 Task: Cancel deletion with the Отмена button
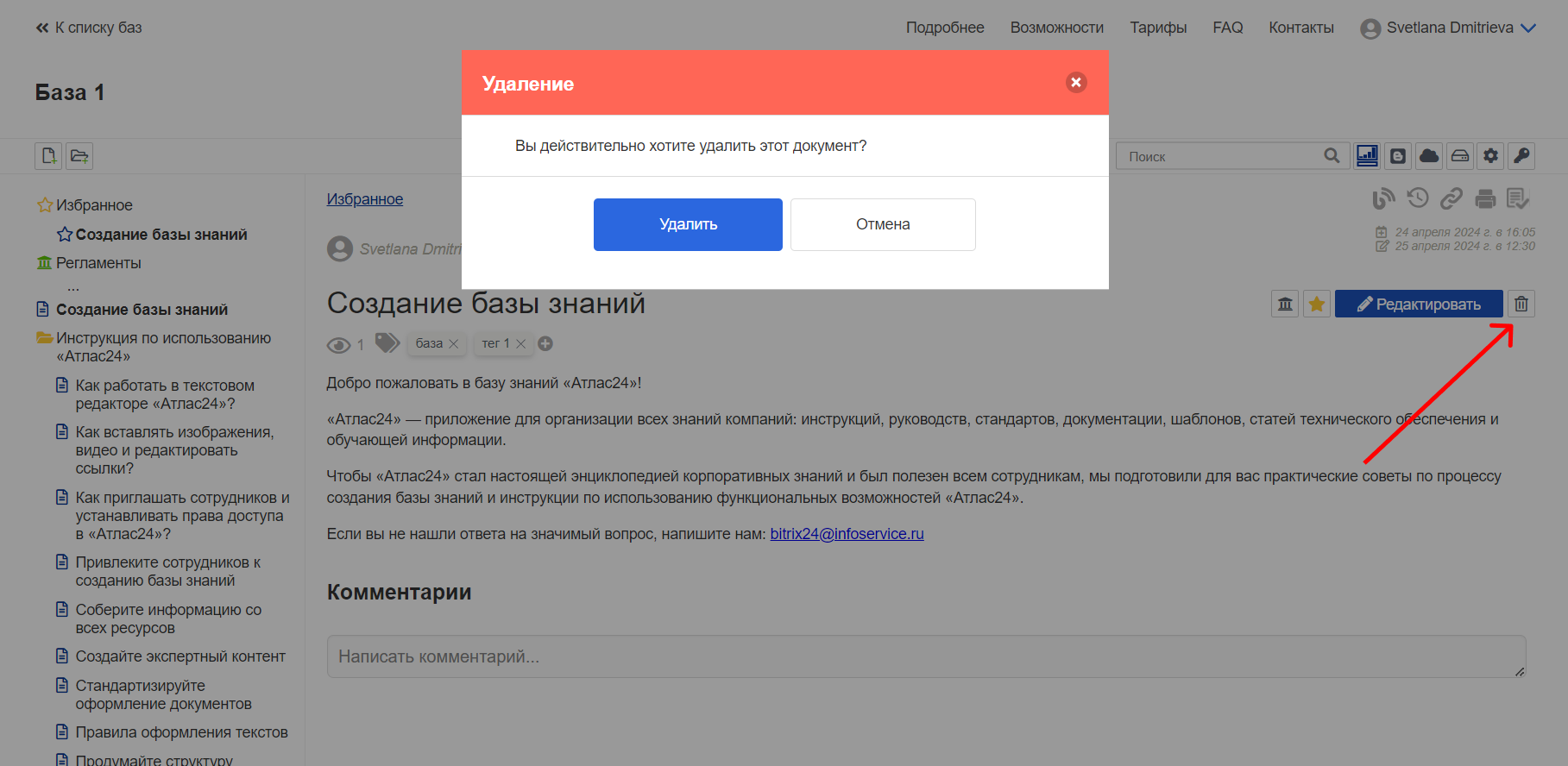[883, 224]
